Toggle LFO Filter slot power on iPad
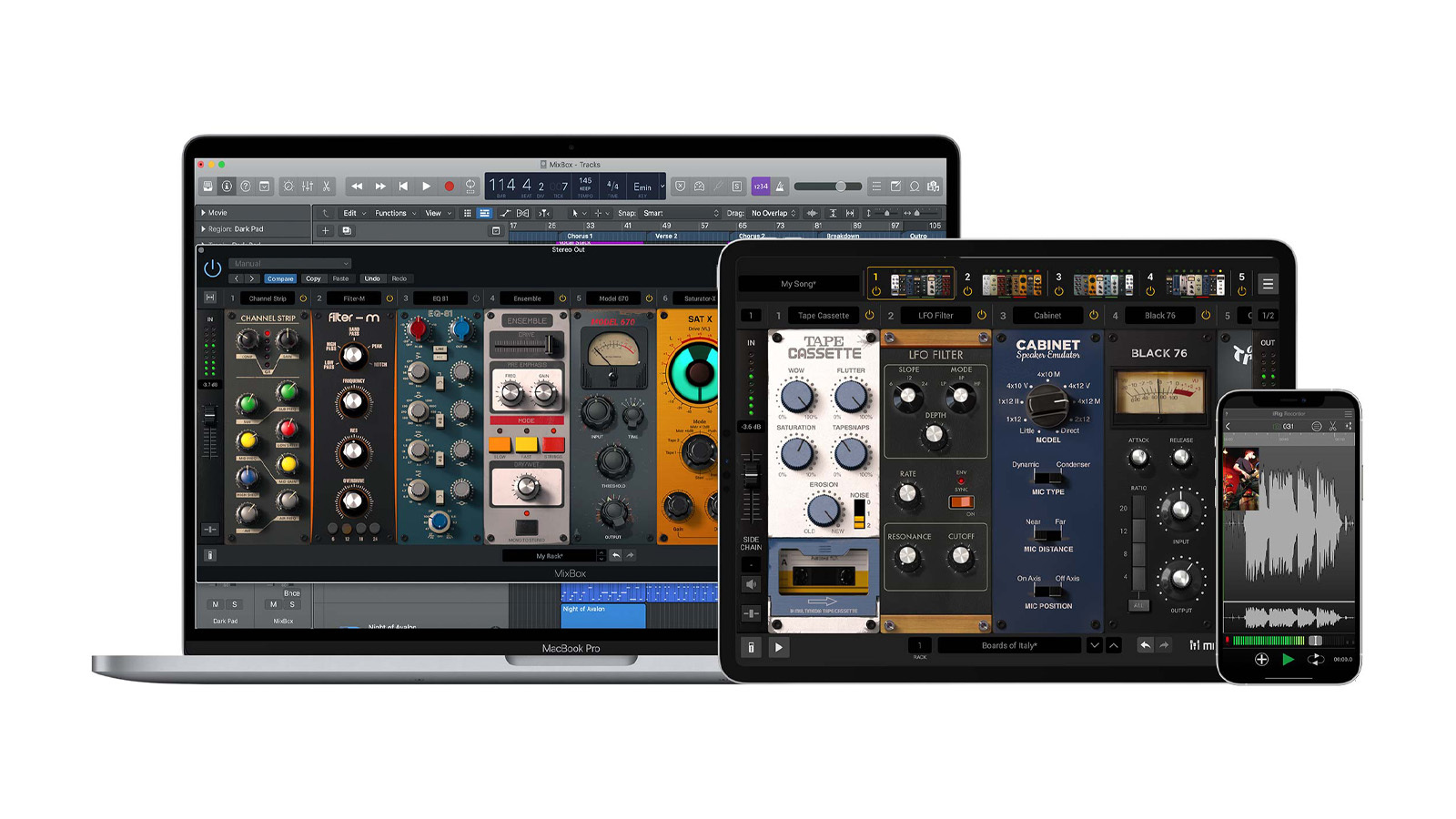Screen dimensions: 1456x819 [x=981, y=316]
